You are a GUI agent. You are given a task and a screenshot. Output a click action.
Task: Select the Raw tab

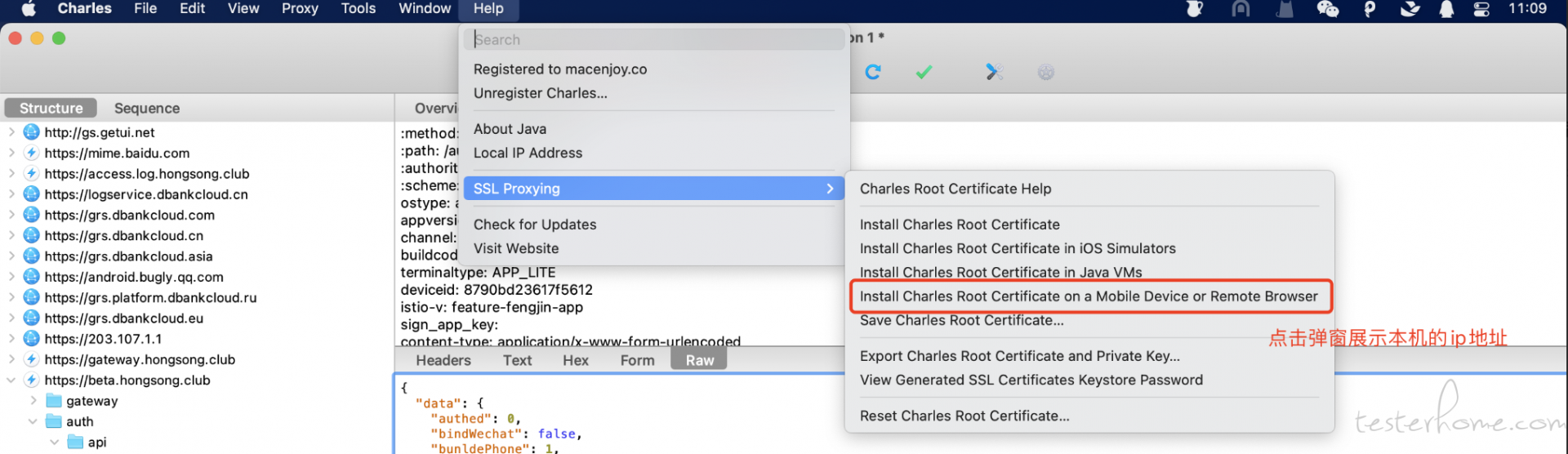(700, 360)
